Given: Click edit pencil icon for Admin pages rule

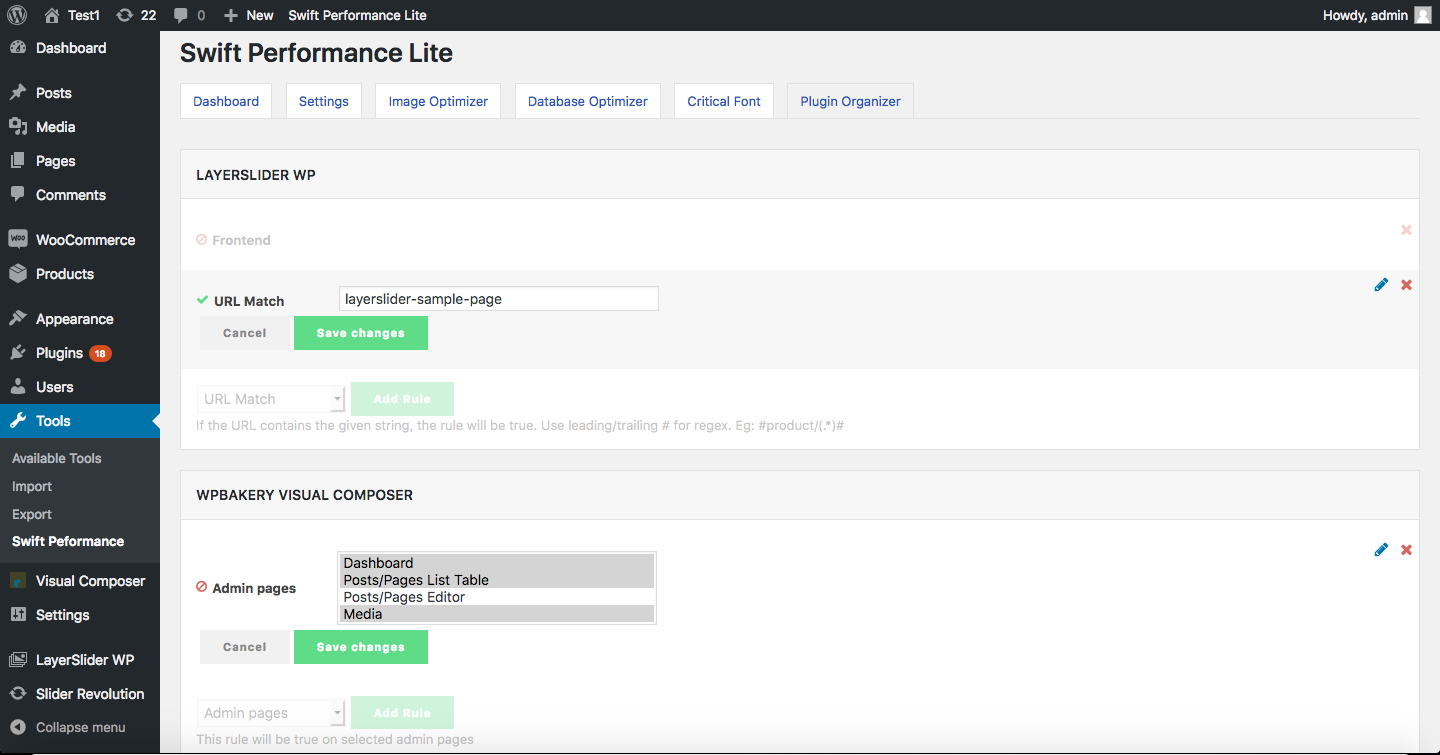Looking at the screenshot, I should click(1381, 550).
